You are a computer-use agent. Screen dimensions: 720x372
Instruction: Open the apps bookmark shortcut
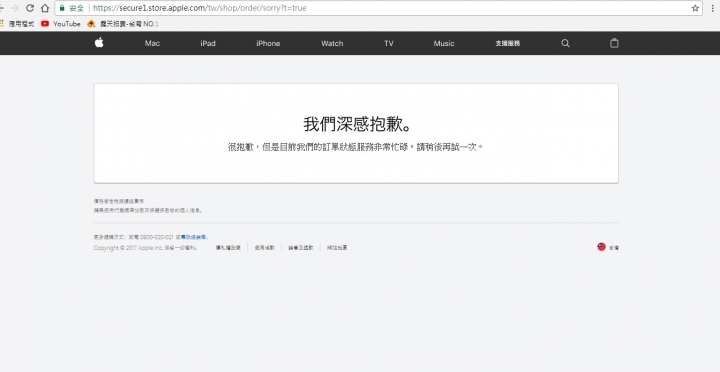coord(17,23)
